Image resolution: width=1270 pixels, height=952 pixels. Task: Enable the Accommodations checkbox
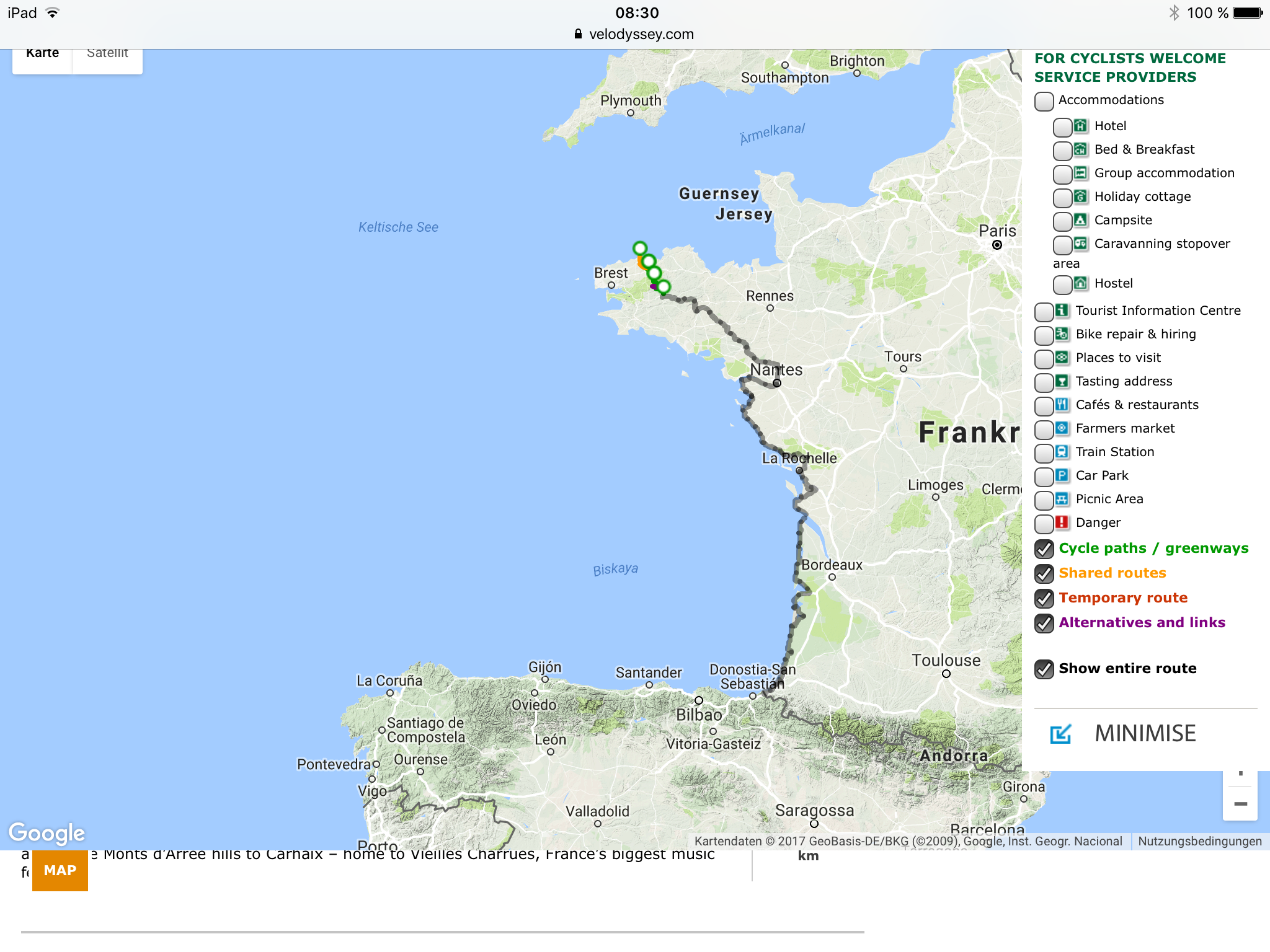(x=1044, y=101)
